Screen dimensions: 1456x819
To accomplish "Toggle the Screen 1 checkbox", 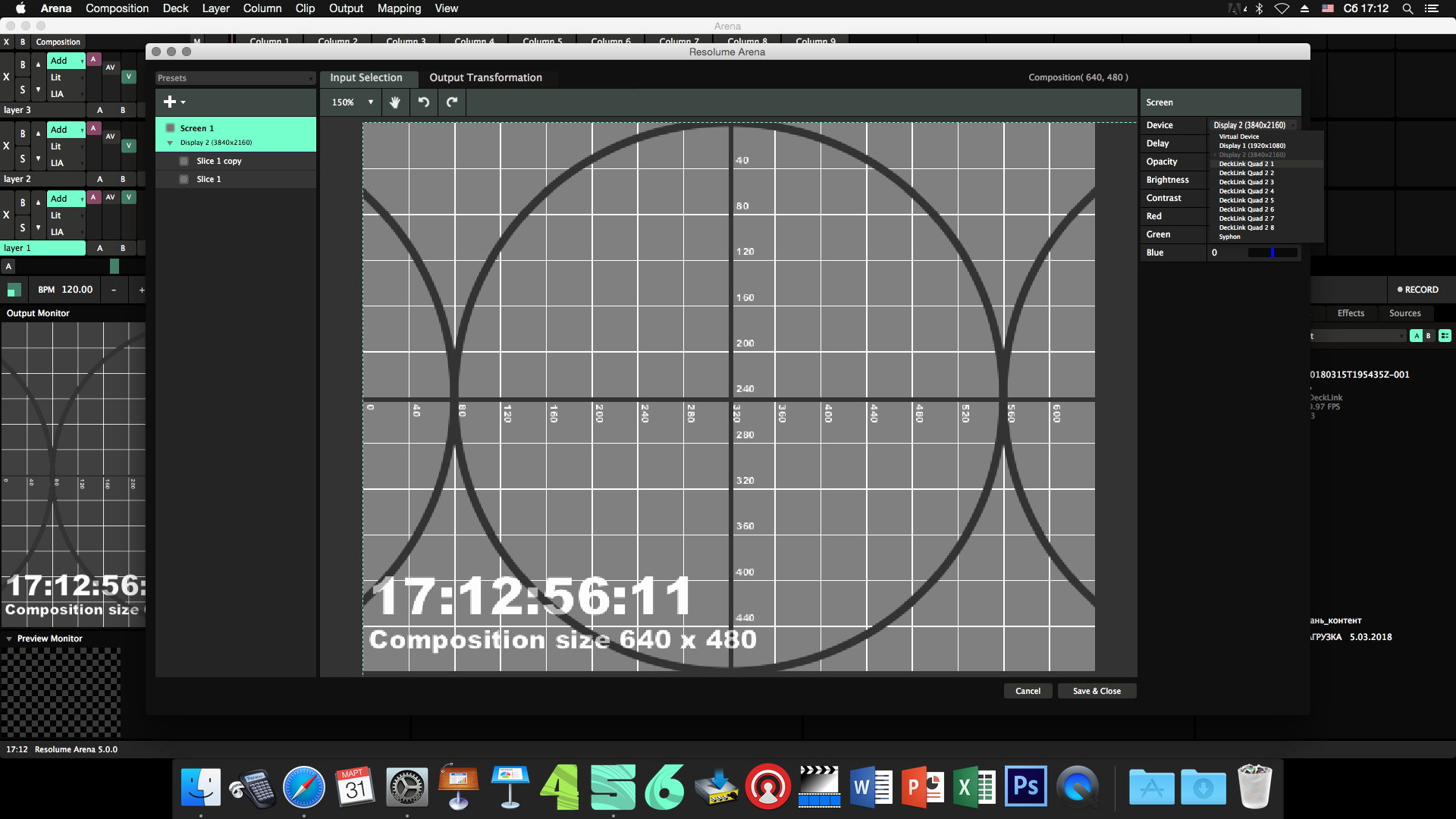I will 171,128.
